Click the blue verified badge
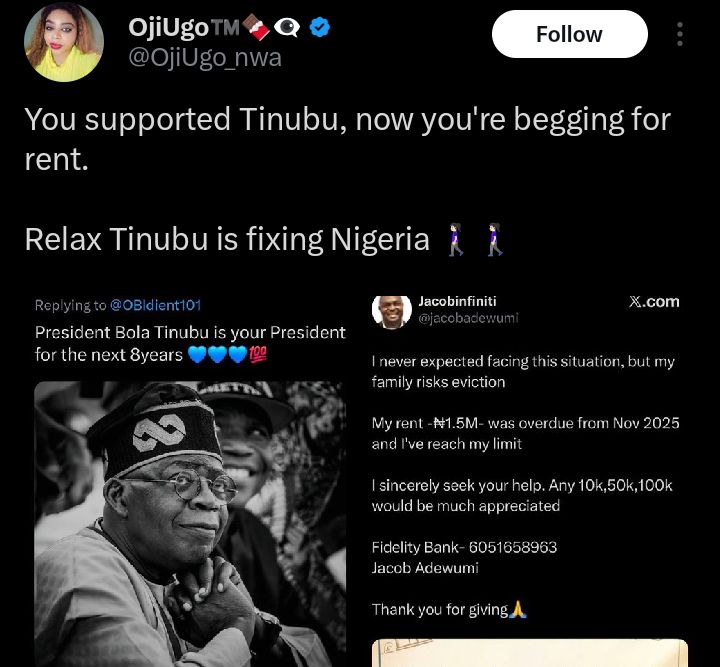 [x=319, y=28]
